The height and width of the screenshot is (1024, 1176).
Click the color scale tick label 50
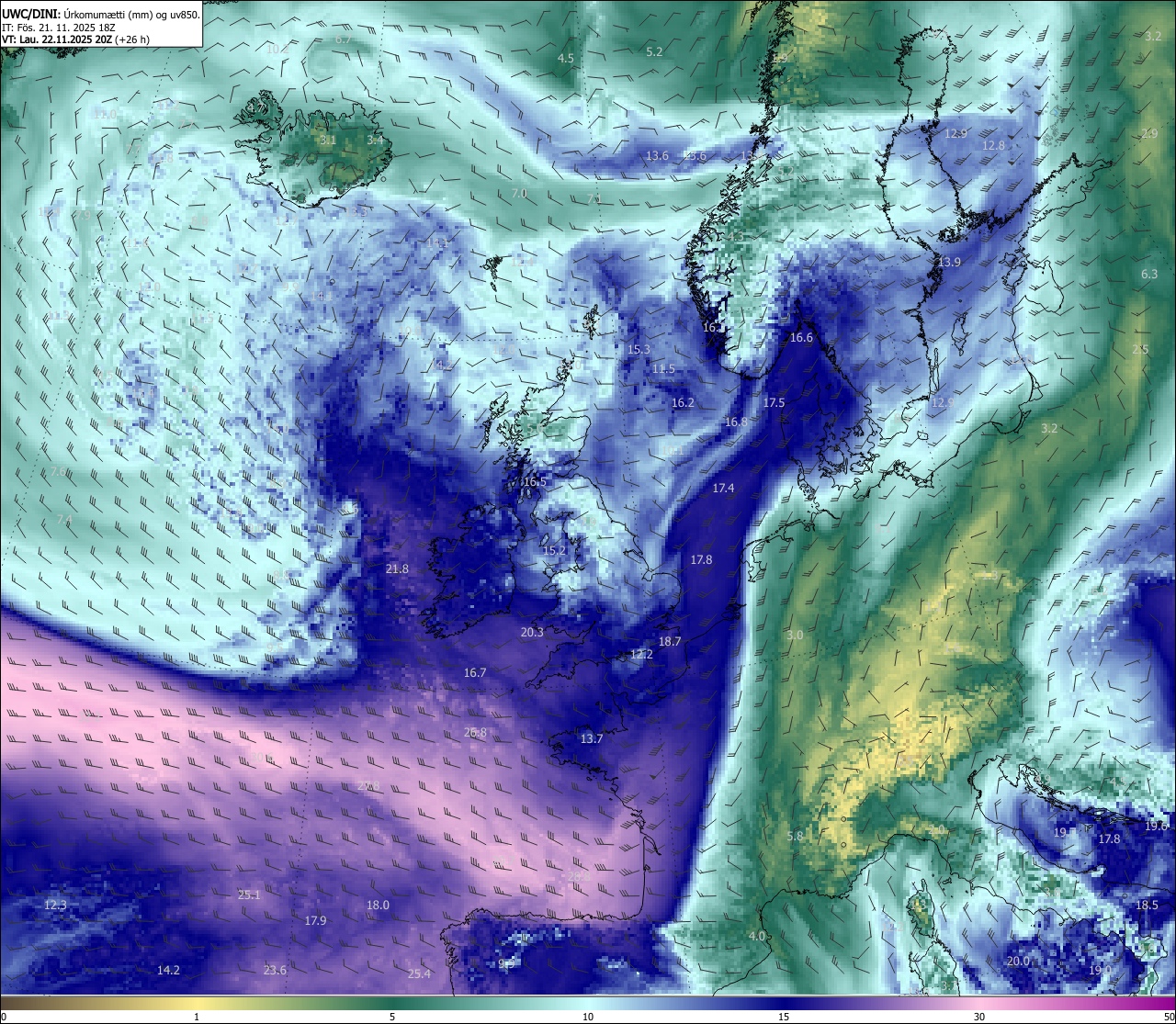coord(1168,1017)
